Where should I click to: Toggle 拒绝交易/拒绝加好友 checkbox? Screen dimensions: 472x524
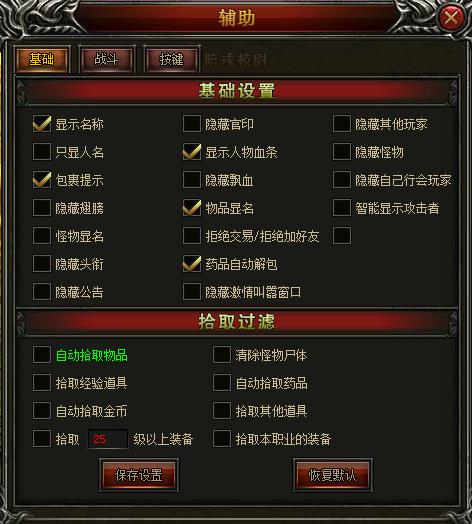(192, 236)
